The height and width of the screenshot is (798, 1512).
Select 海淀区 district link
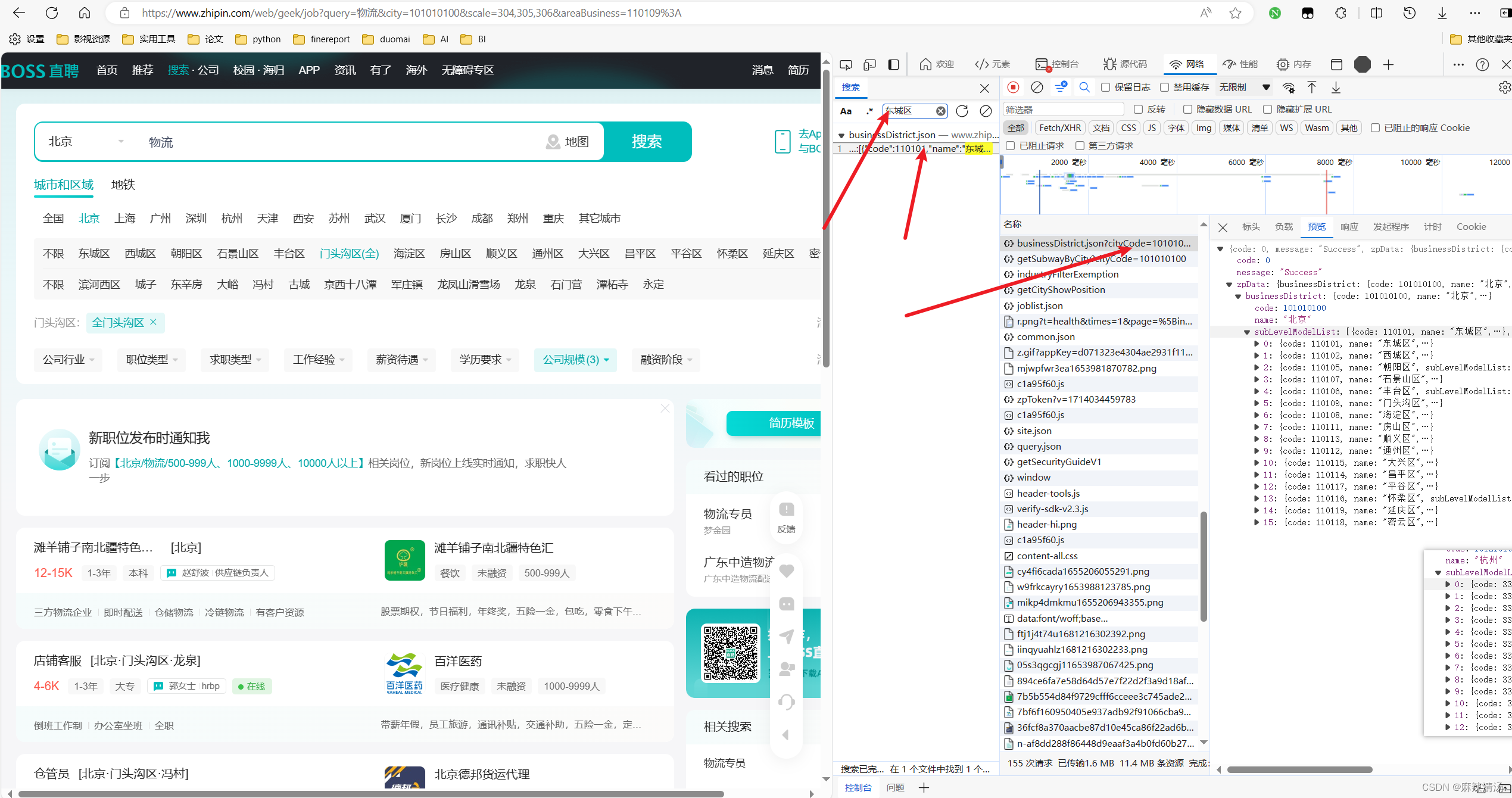pyautogui.click(x=409, y=254)
